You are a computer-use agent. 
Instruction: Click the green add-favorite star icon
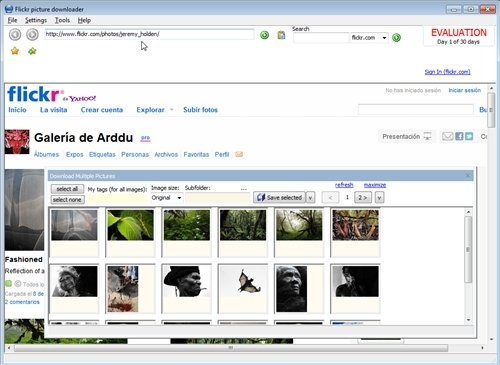pyautogui.click(x=32, y=51)
